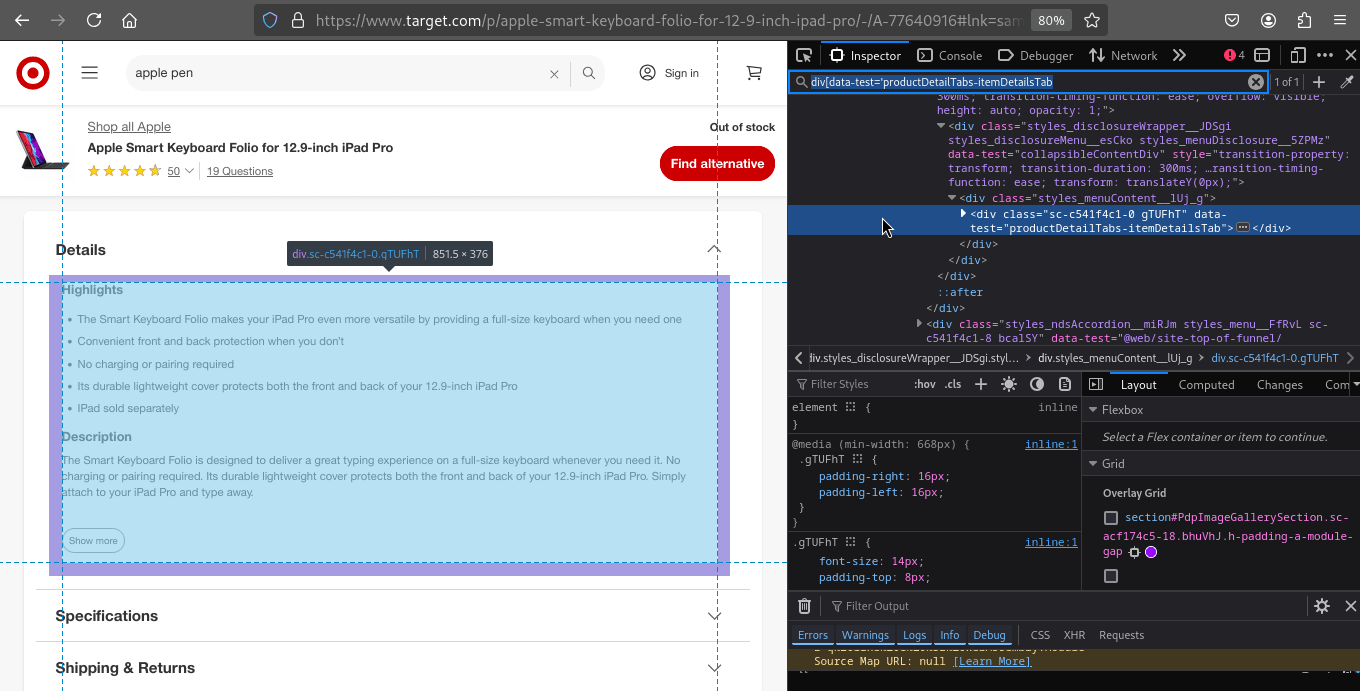
Task: Toggle Errors console filter
Action: click(x=813, y=635)
